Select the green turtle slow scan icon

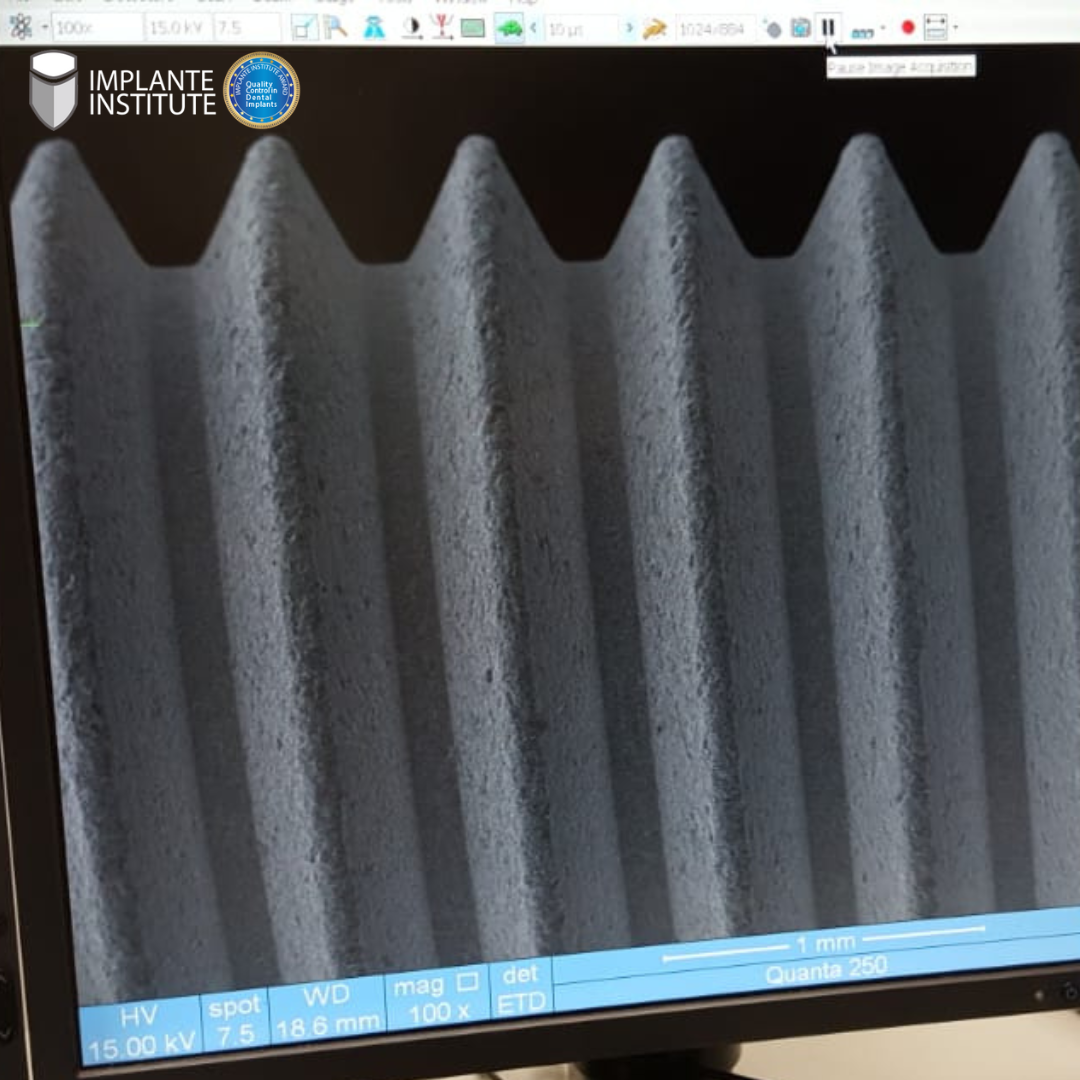tap(510, 27)
